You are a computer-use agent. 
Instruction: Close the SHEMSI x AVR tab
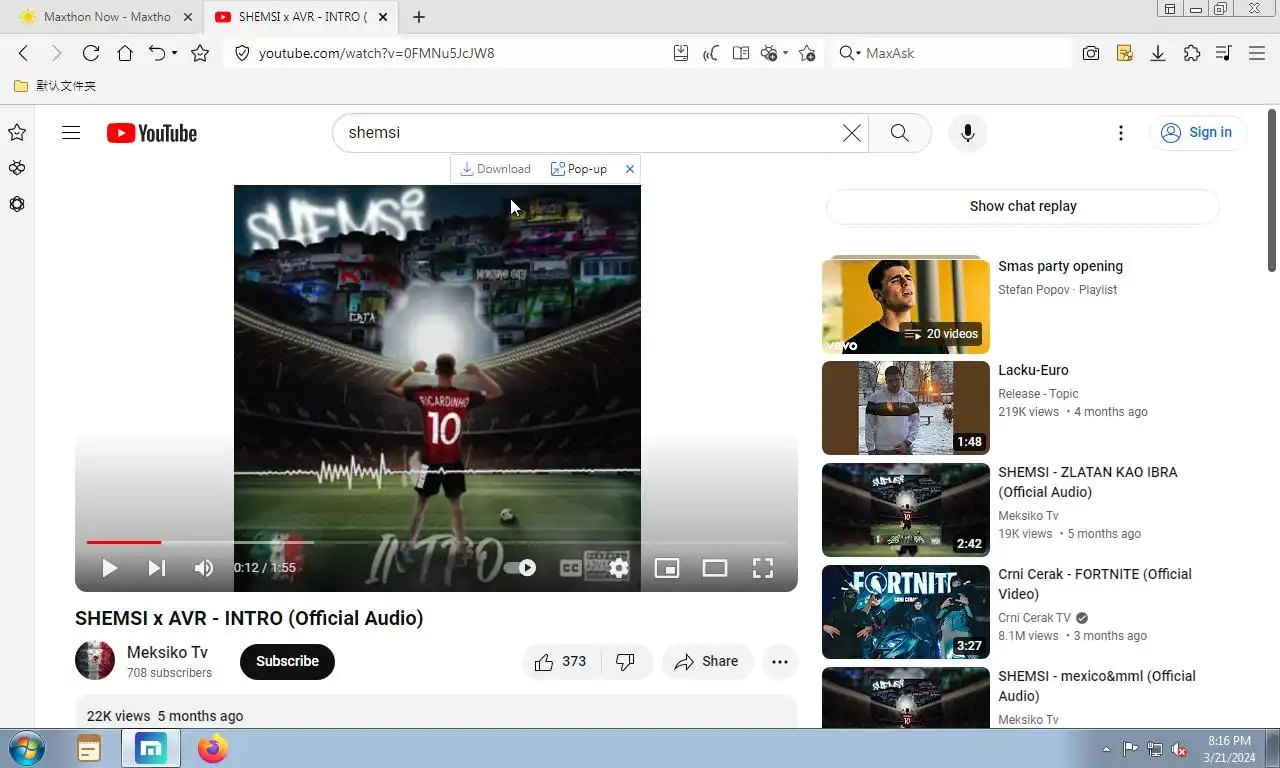[x=383, y=17]
